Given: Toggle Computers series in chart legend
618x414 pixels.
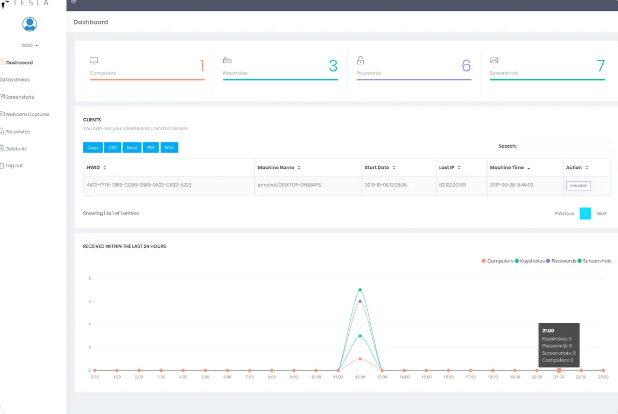Looking at the screenshot, I should click(498, 260).
